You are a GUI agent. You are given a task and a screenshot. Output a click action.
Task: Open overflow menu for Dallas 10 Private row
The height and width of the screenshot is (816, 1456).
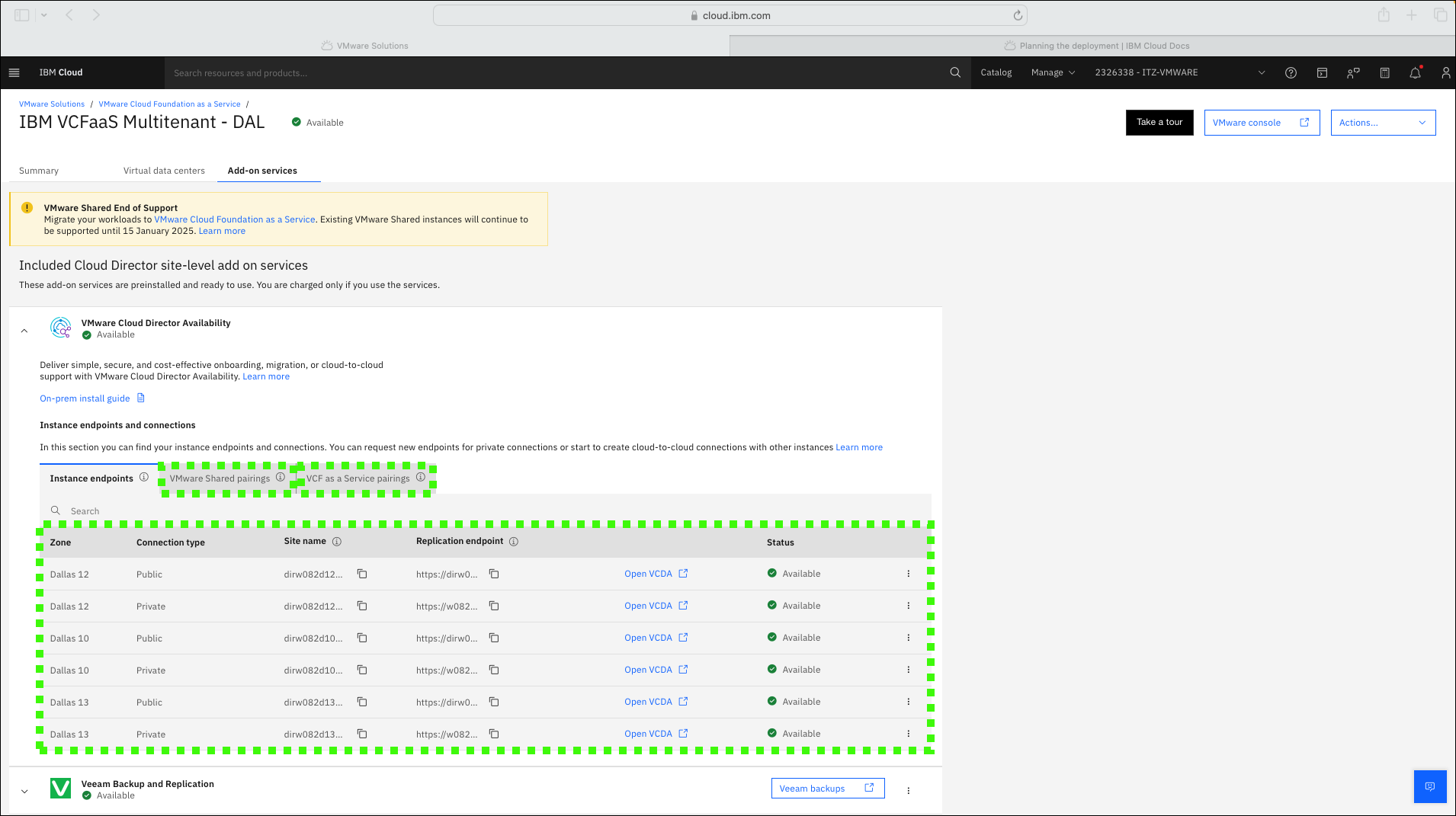909,670
